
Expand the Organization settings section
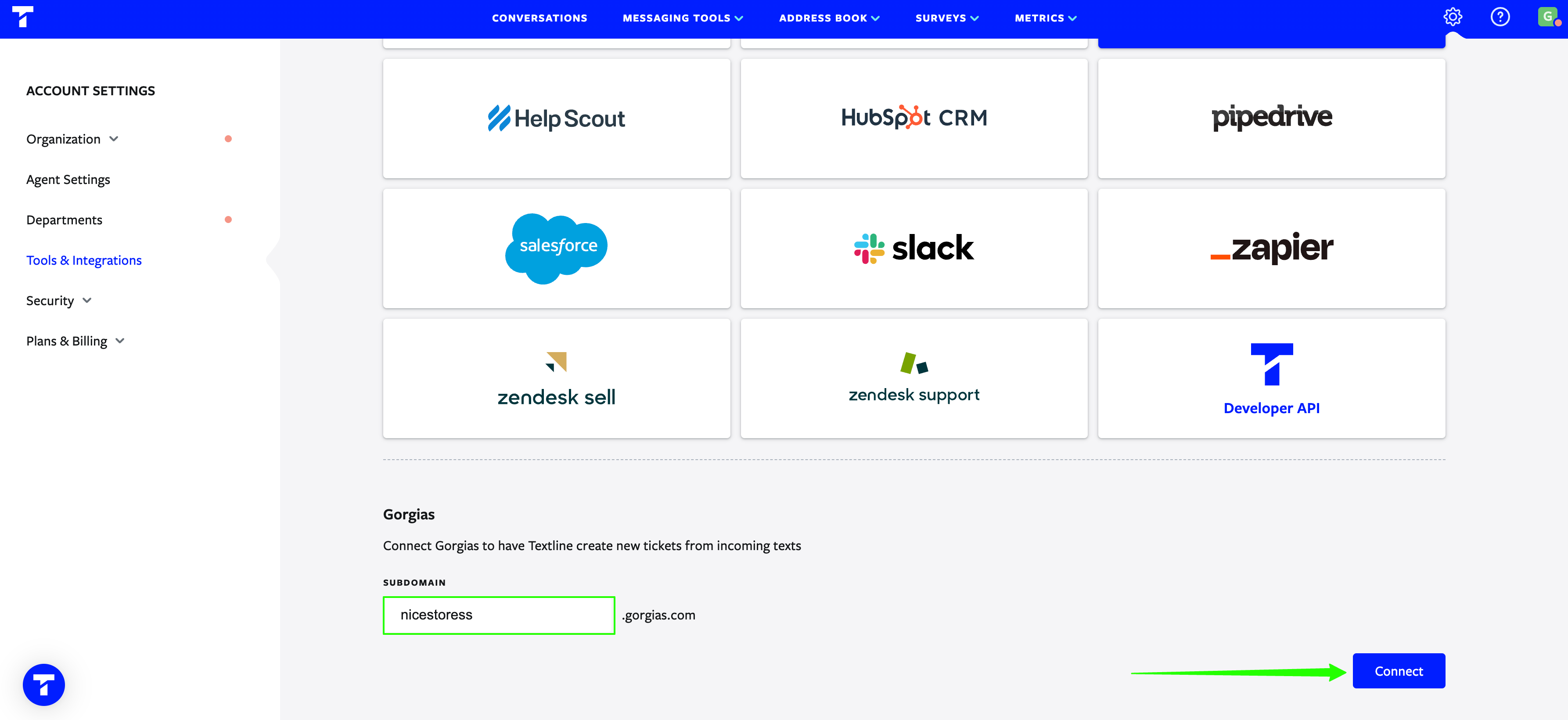point(72,139)
